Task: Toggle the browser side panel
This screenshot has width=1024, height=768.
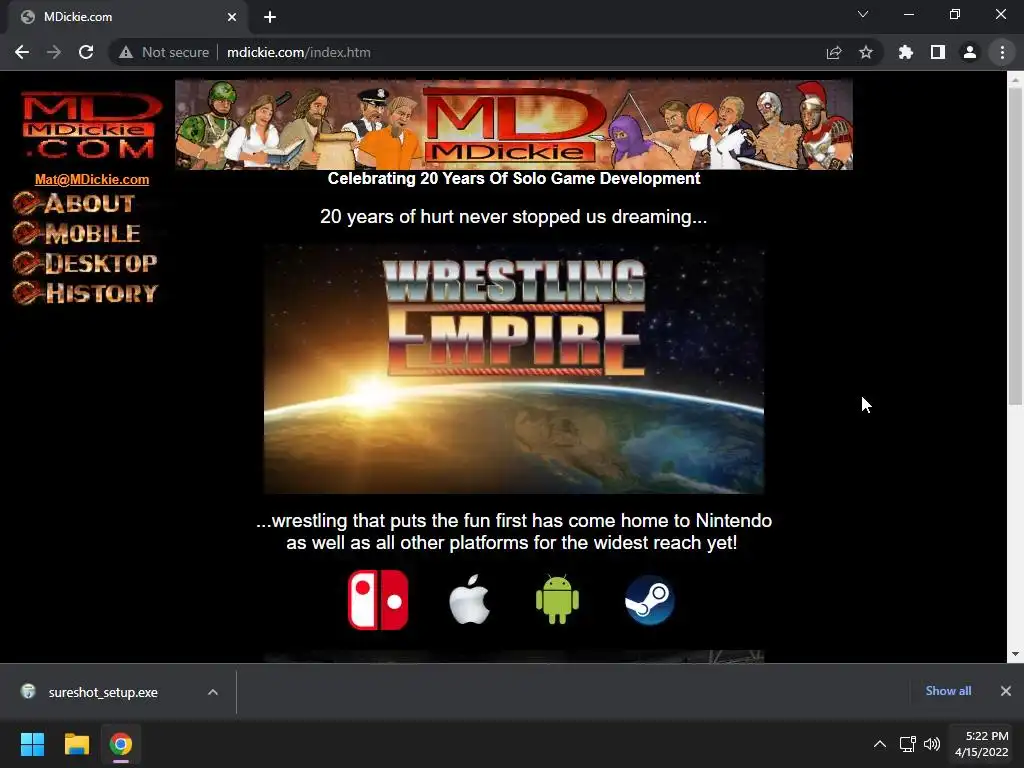Action: 938,52
